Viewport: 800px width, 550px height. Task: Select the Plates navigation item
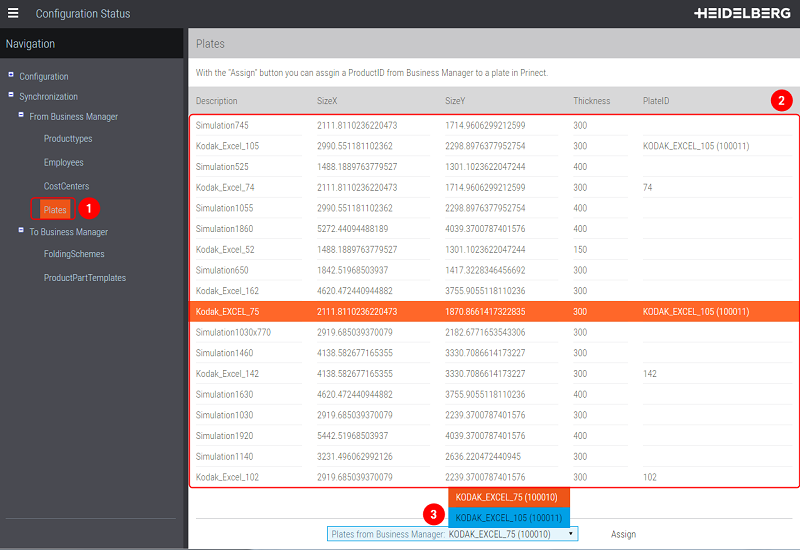[x=55, y=209]
